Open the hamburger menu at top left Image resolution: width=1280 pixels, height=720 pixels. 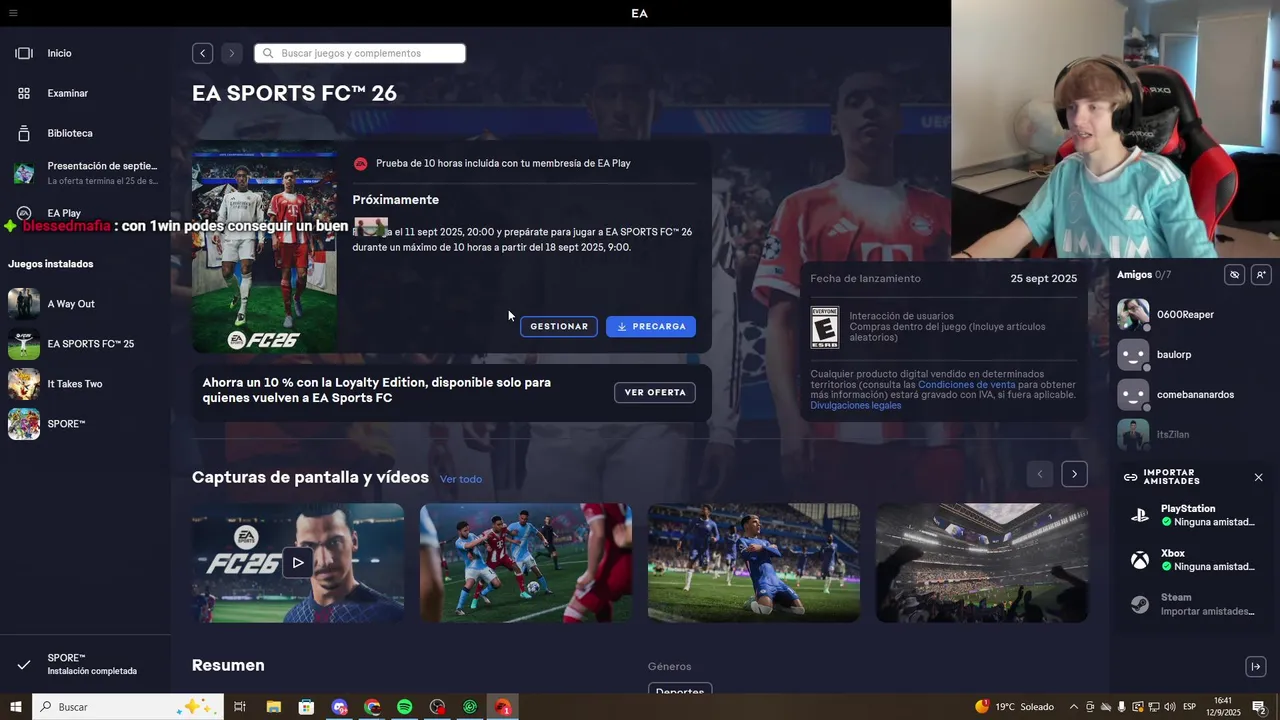click(x=13, y=13)
